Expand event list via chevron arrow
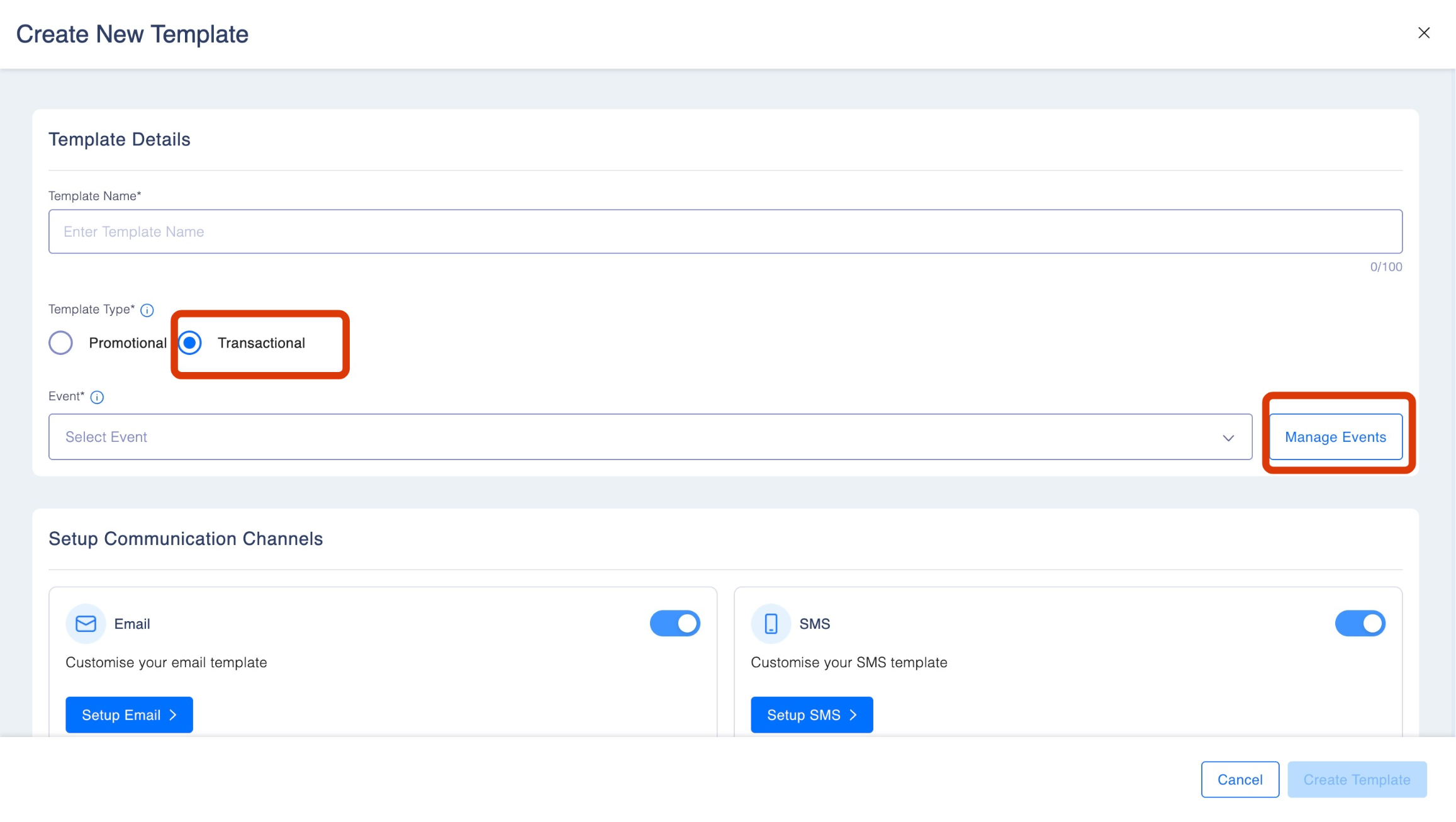 tap(1228, 437)
